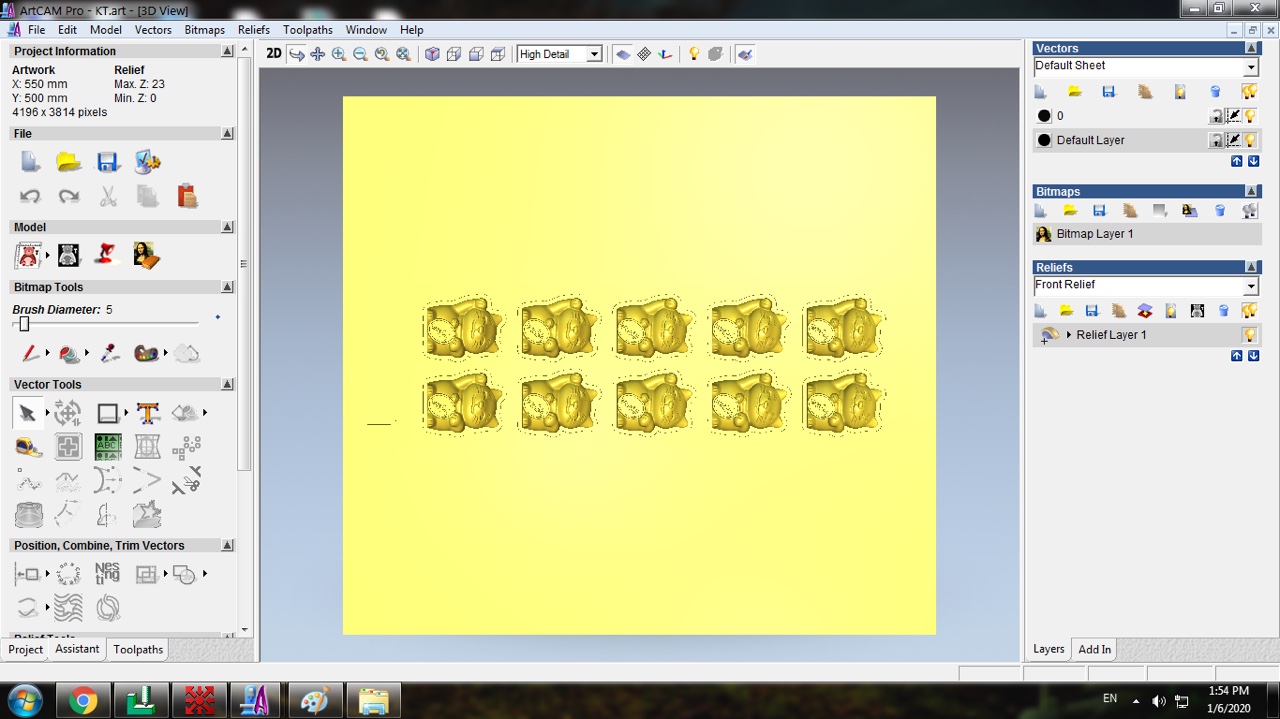The width and height of the screenshot is (1280, 719).
Task: Toggle visibility bulb of Default Layer
Action: point(1250,140)
